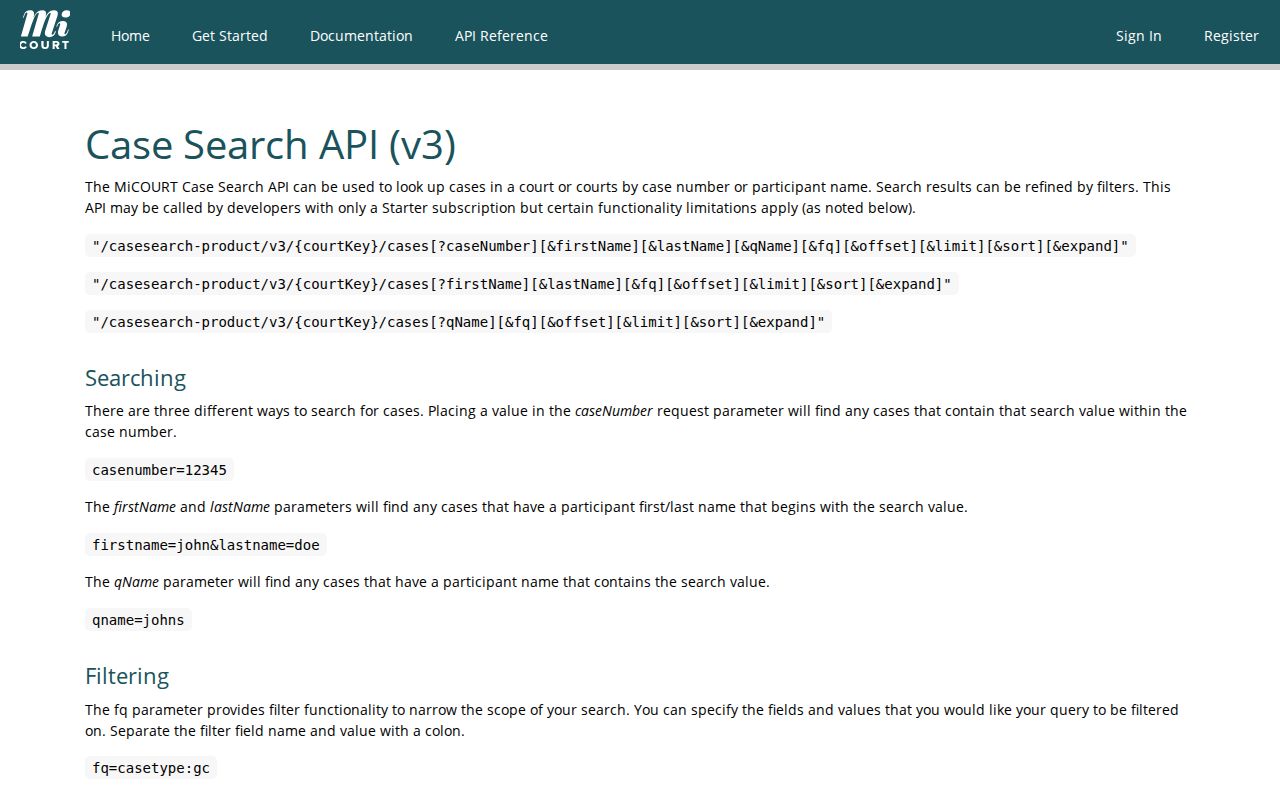The height and width of the screenshot is (800, 1280).
Task: Click the endpoint starting with ?caseNumber
Action: coord(610,246)
